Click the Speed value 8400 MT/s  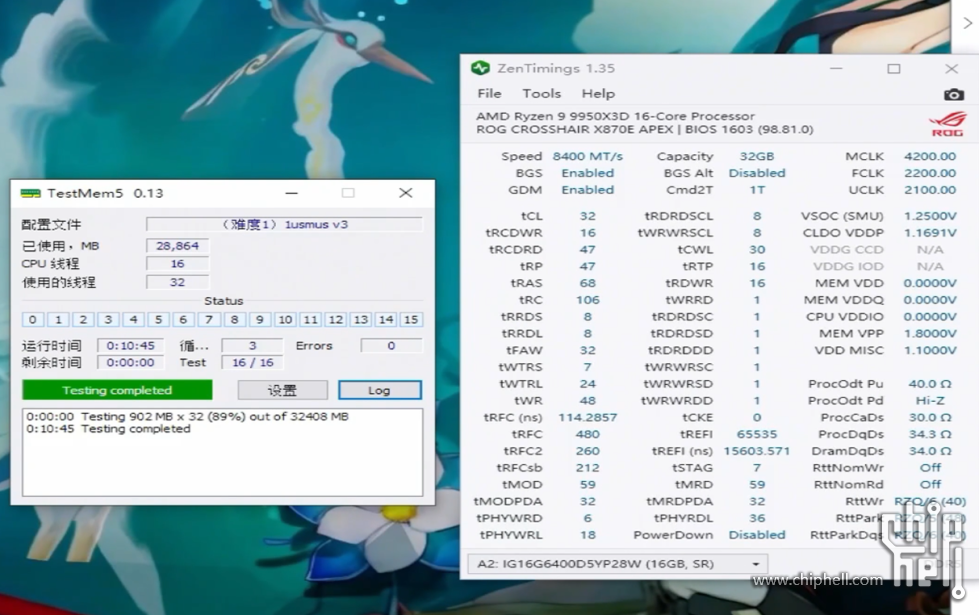(x=588, y=156)
